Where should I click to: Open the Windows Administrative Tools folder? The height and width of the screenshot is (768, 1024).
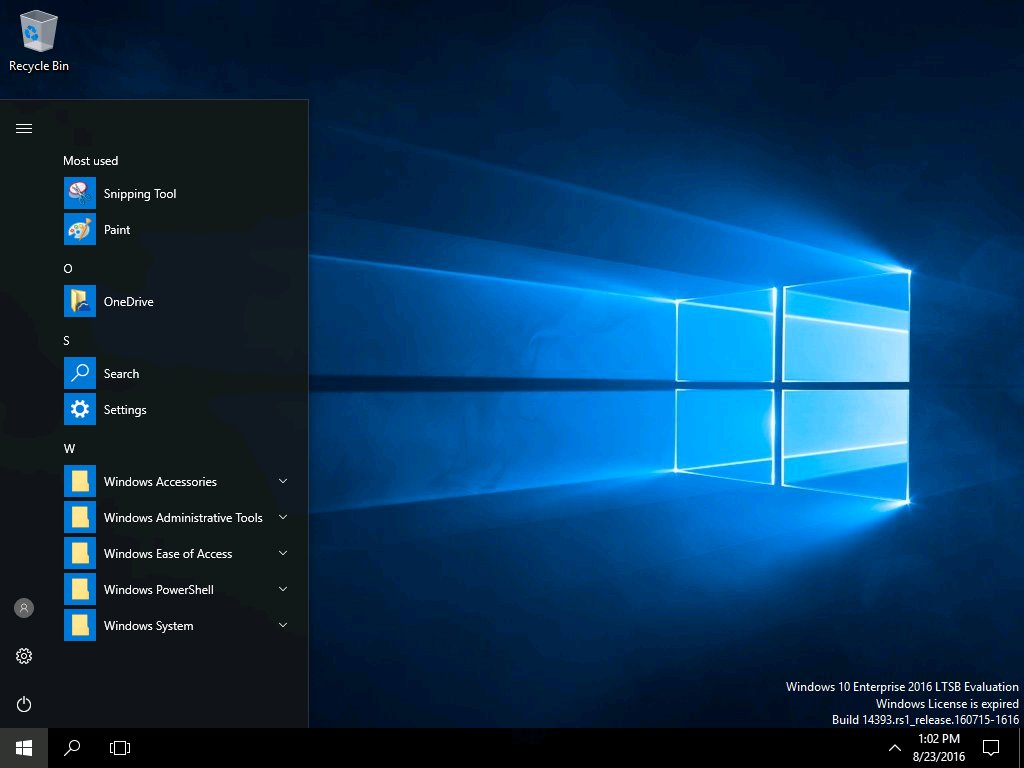coord(178,517)
